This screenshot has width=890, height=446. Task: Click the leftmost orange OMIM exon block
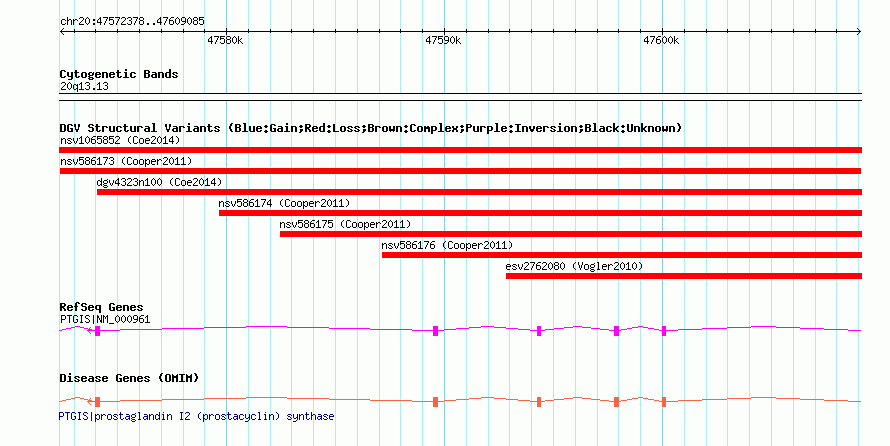click(x=98, y=402)
